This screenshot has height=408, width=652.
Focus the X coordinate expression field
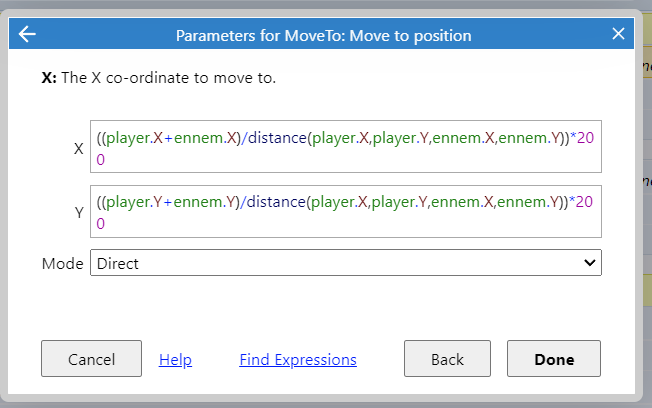346,146
